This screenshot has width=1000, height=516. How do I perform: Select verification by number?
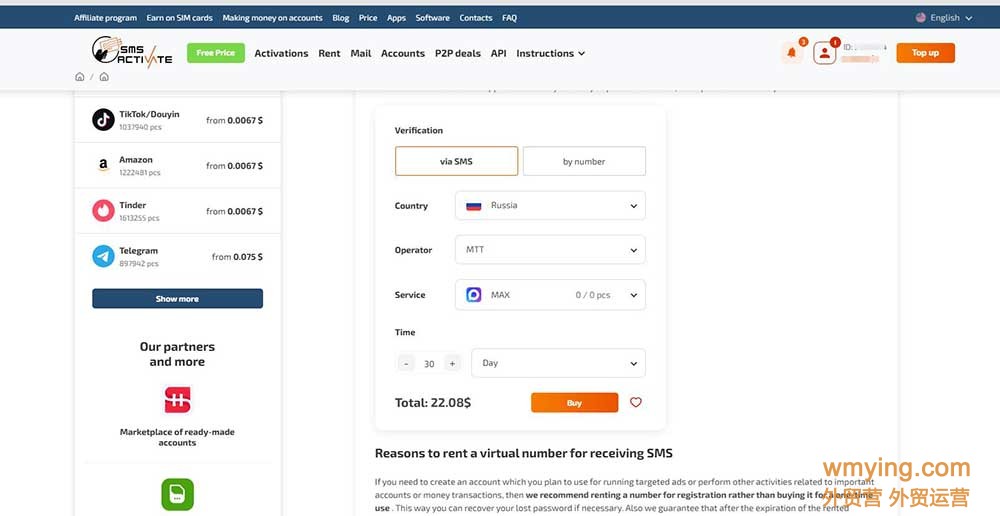point(584,161)
